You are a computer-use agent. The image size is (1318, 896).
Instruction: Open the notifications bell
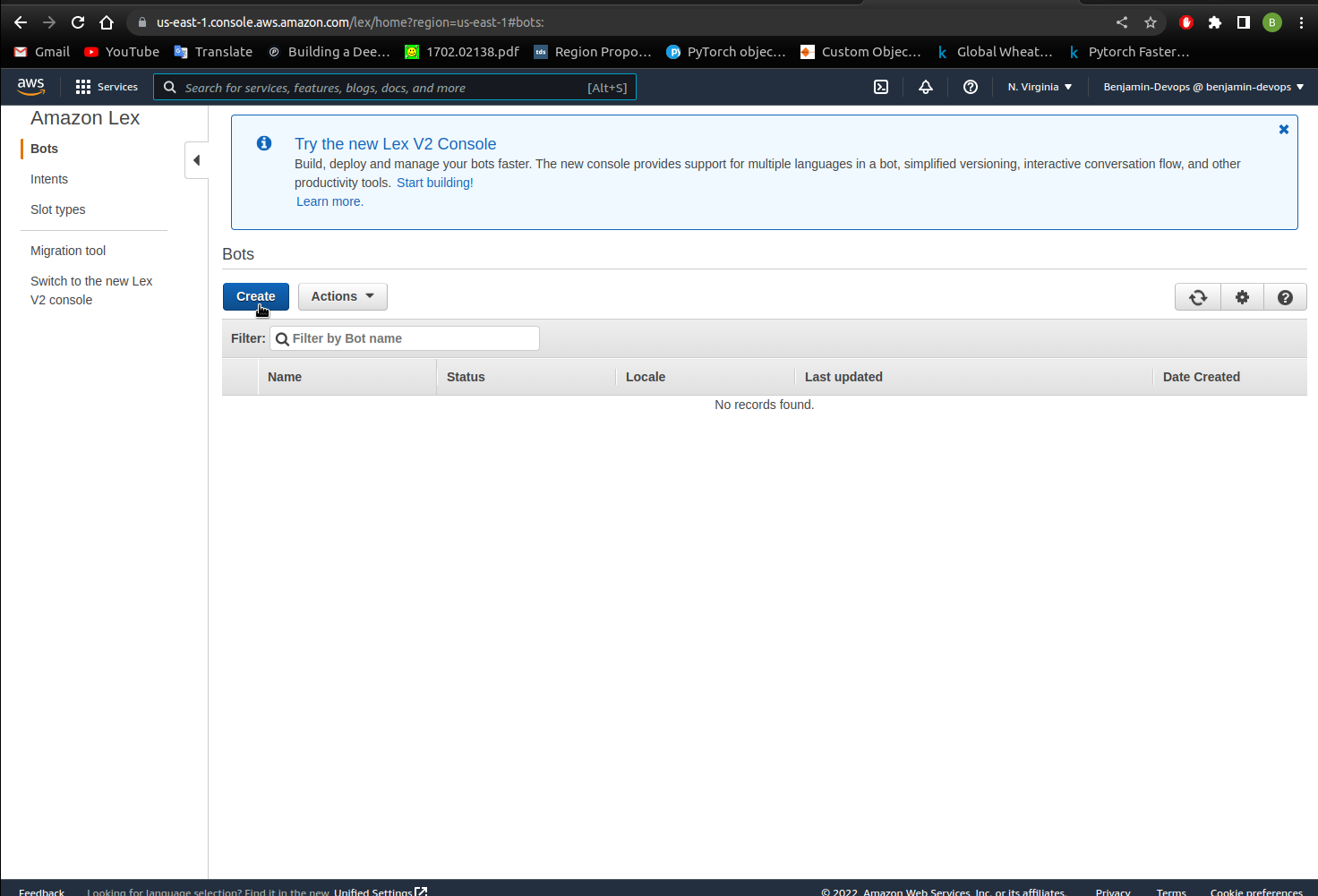pos(926,87)
